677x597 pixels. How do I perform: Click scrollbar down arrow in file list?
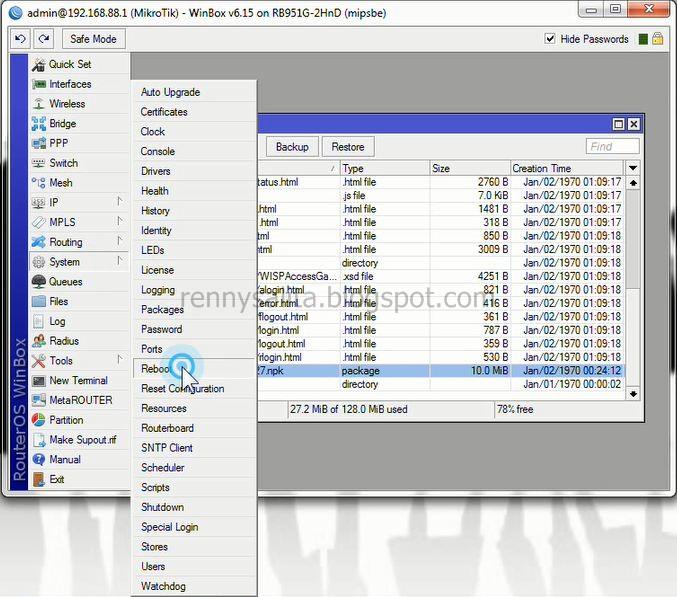tap(633, 394)
